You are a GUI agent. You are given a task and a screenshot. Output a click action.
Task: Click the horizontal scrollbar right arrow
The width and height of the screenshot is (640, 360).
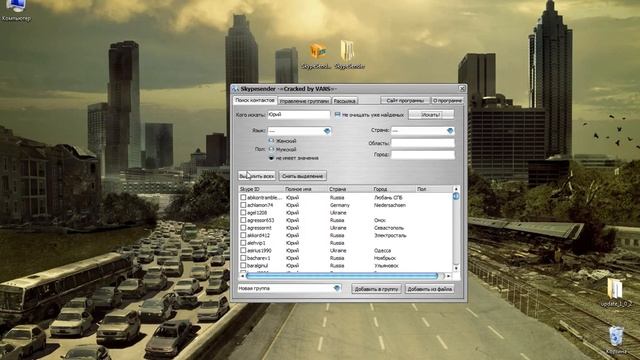(x=449, y=276)
